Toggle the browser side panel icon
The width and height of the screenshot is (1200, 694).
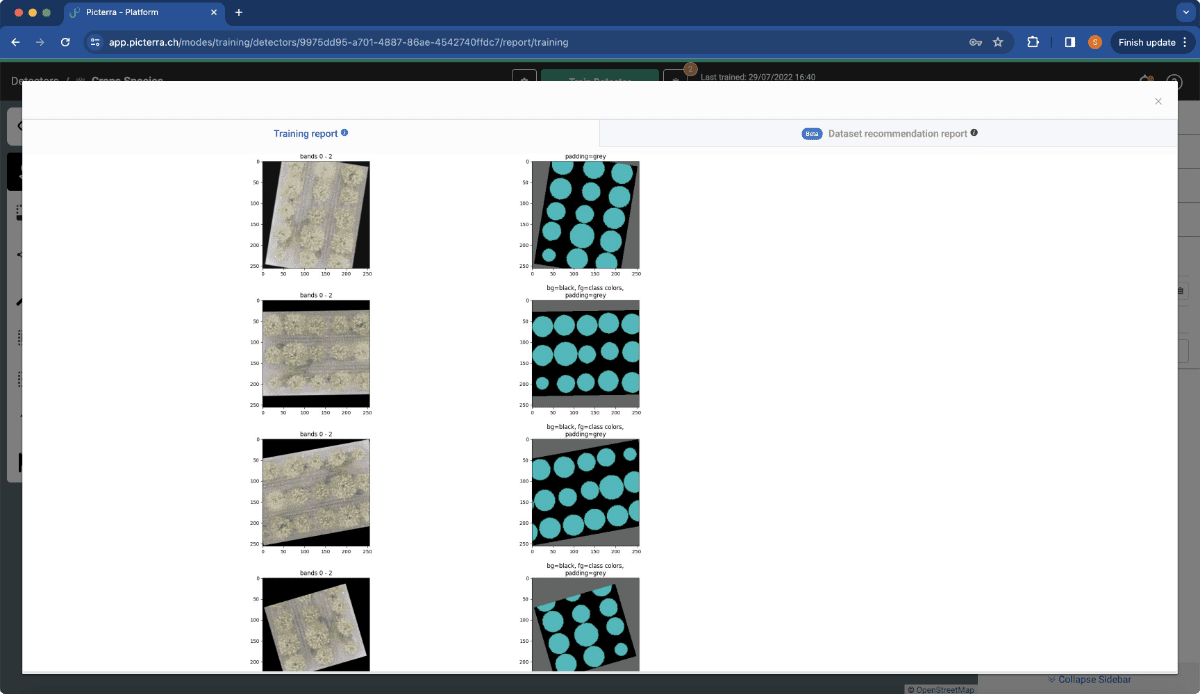(x=1070, y=43)
